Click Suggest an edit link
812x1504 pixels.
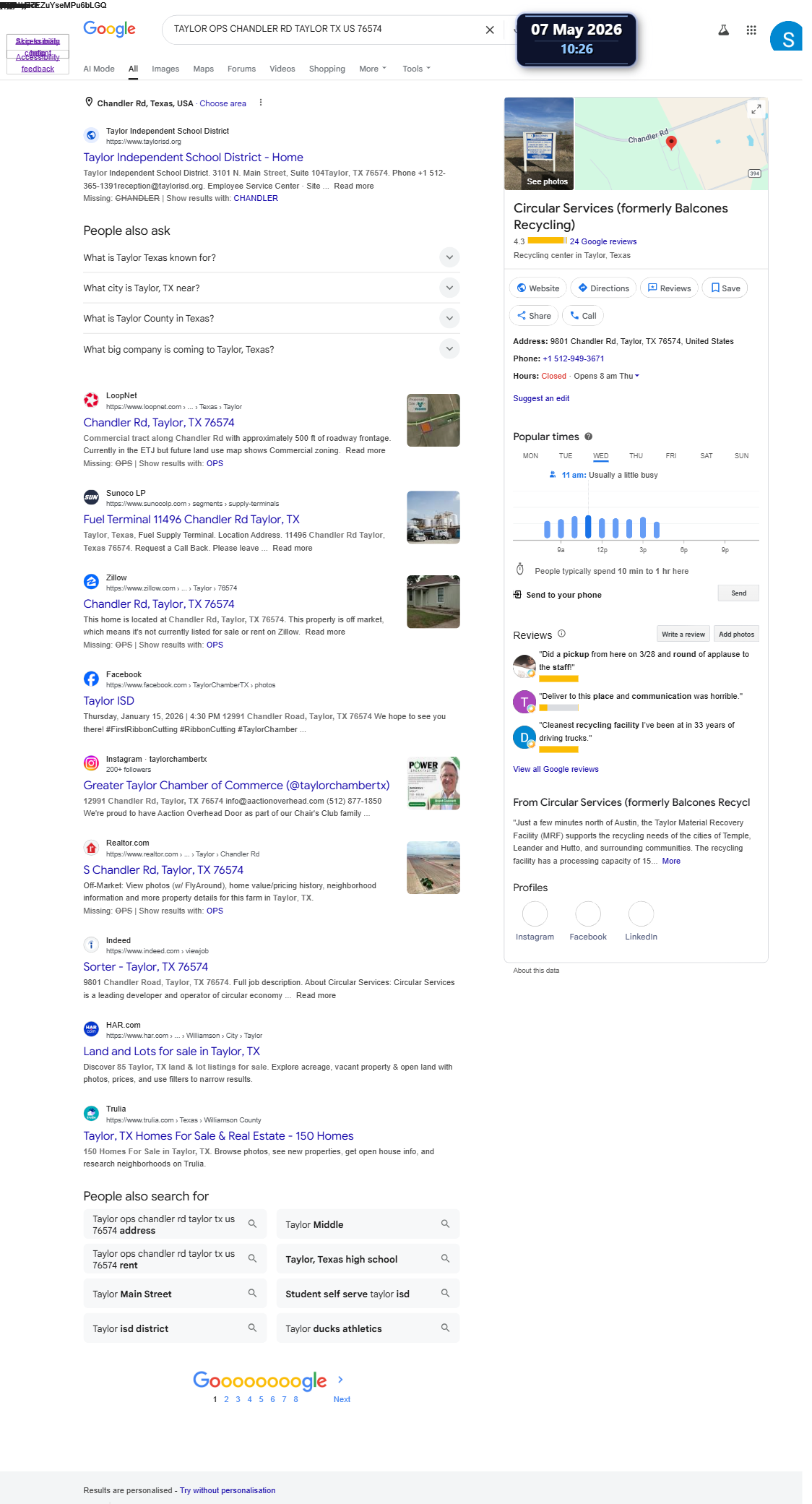tap(541, 398)
